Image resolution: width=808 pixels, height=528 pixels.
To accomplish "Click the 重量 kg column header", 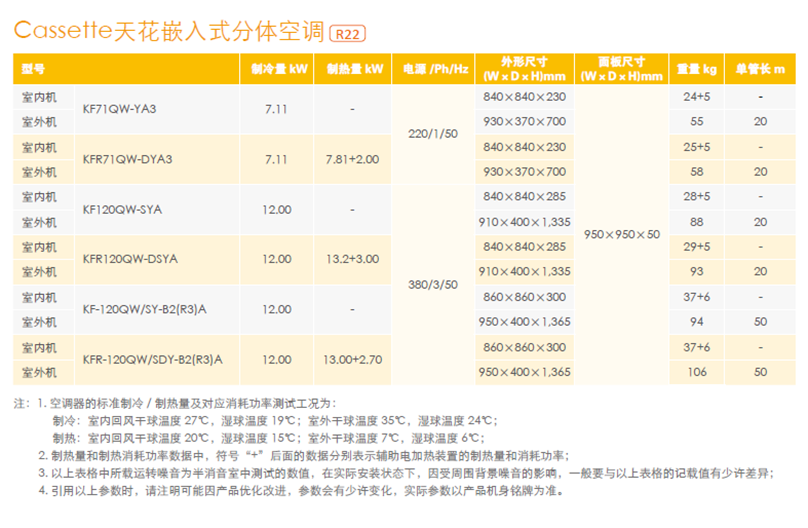I will (x=696, y=69).
